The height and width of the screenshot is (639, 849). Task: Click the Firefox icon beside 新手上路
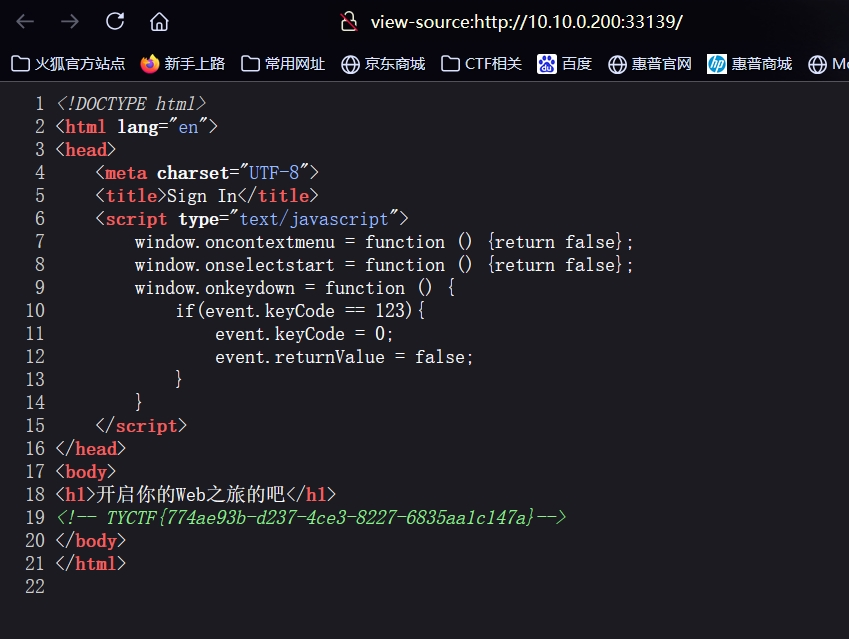(x=149, y=64)
